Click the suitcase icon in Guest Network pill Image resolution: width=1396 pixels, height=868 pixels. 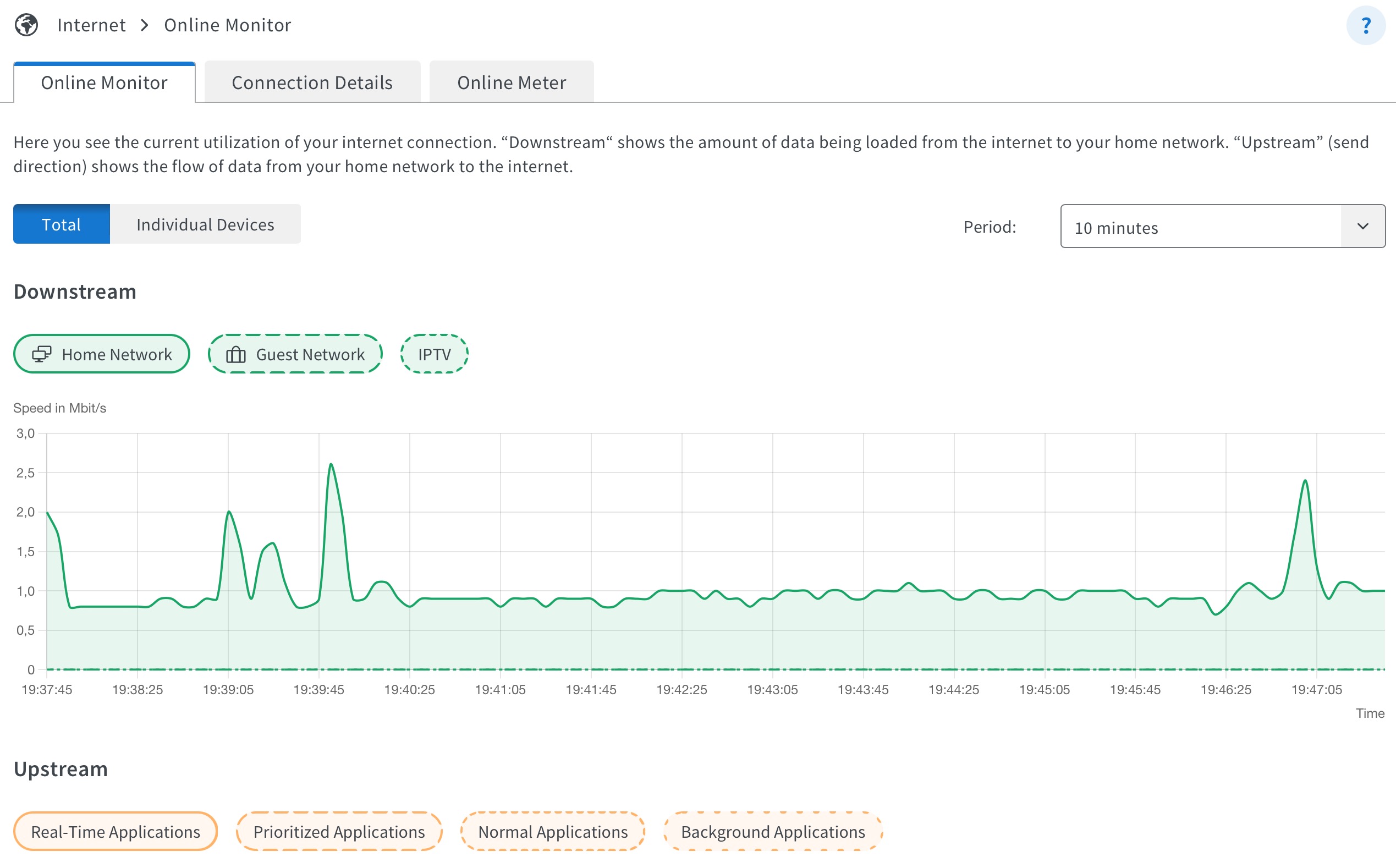coord(235,355)
